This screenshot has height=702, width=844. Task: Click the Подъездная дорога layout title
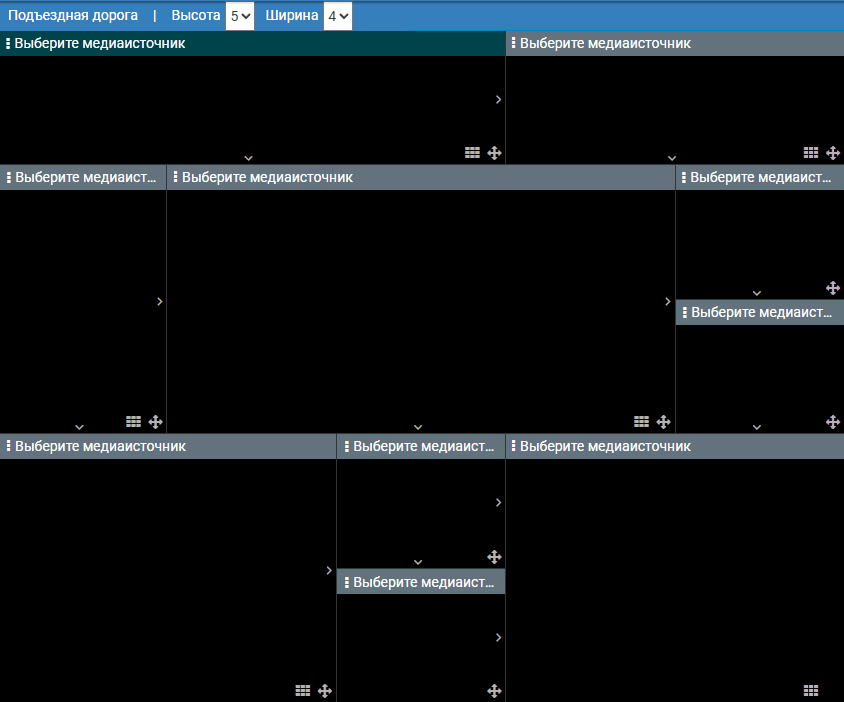point(73,16)
